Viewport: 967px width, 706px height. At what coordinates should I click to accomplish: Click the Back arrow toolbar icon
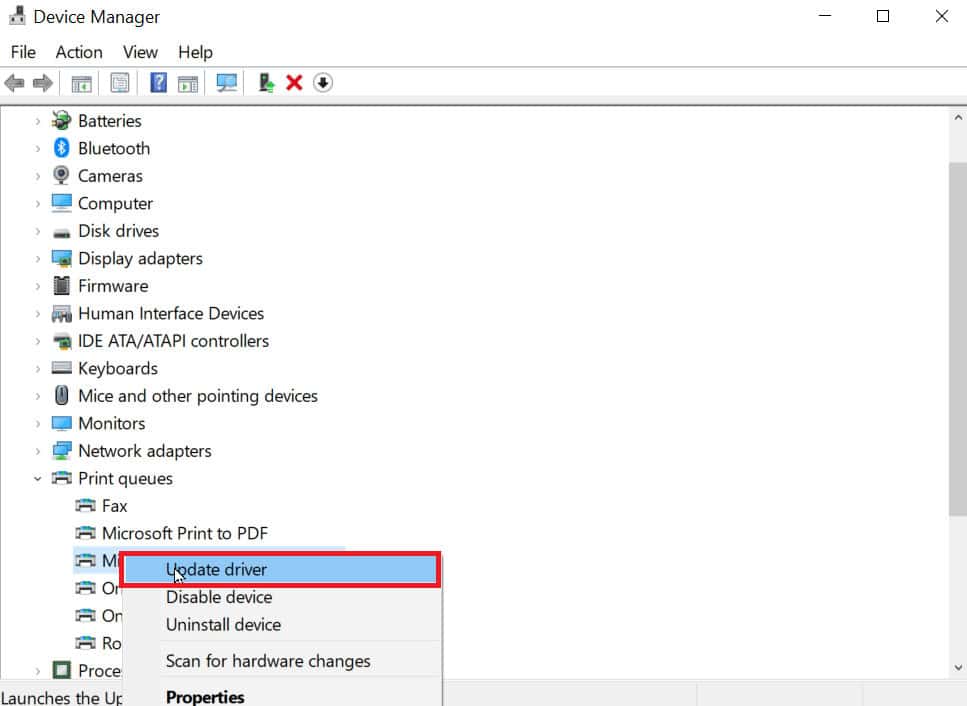click(x=14, y=83)
